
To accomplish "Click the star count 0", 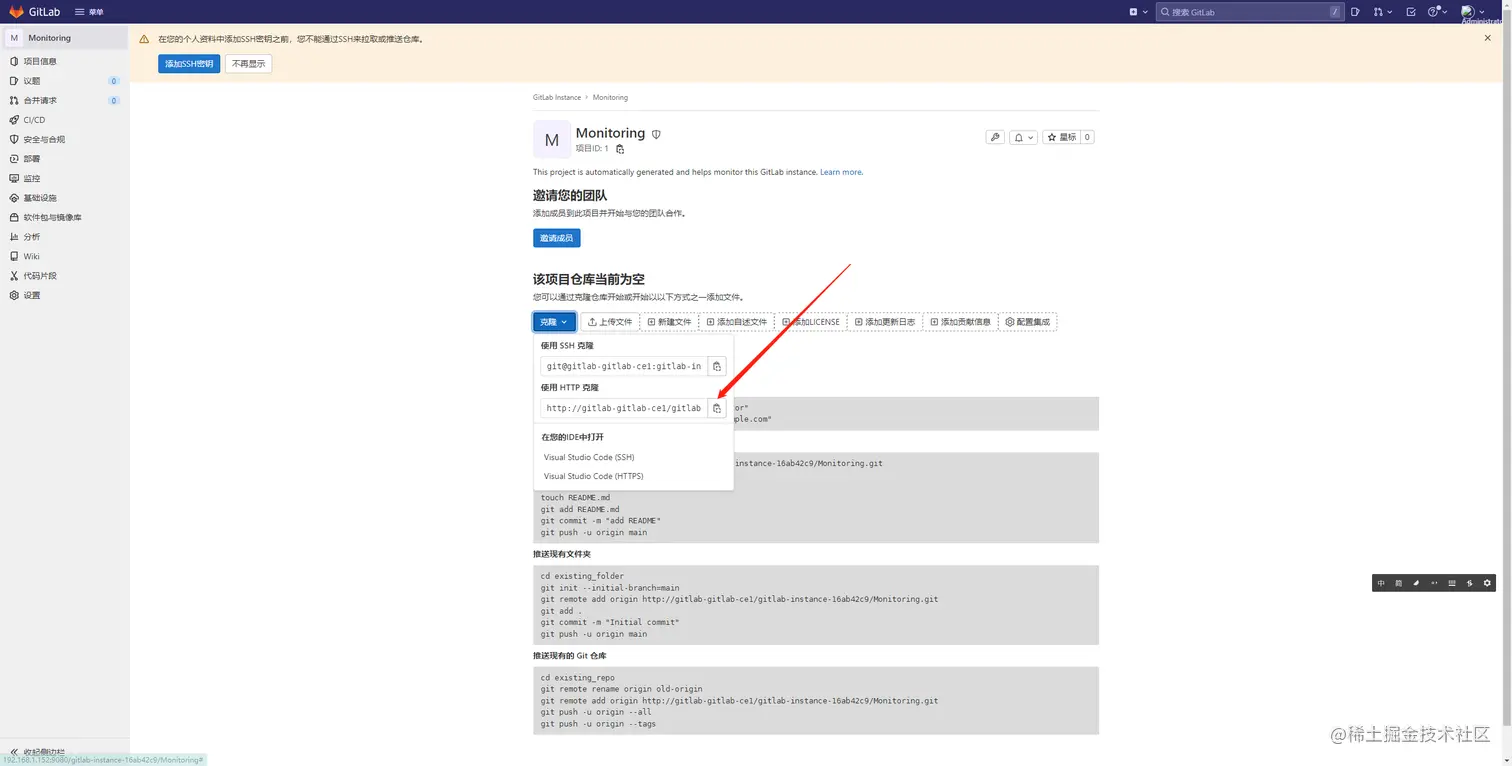I will click(1087, 137).
